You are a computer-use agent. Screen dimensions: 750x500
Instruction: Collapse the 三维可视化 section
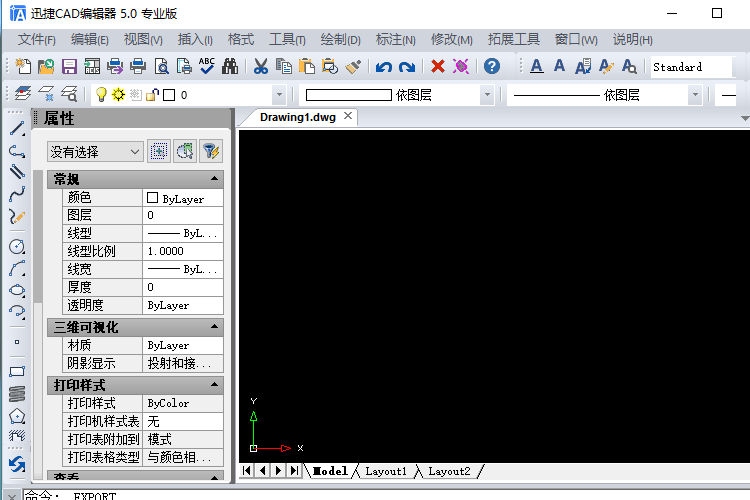[x=214, y=326]
